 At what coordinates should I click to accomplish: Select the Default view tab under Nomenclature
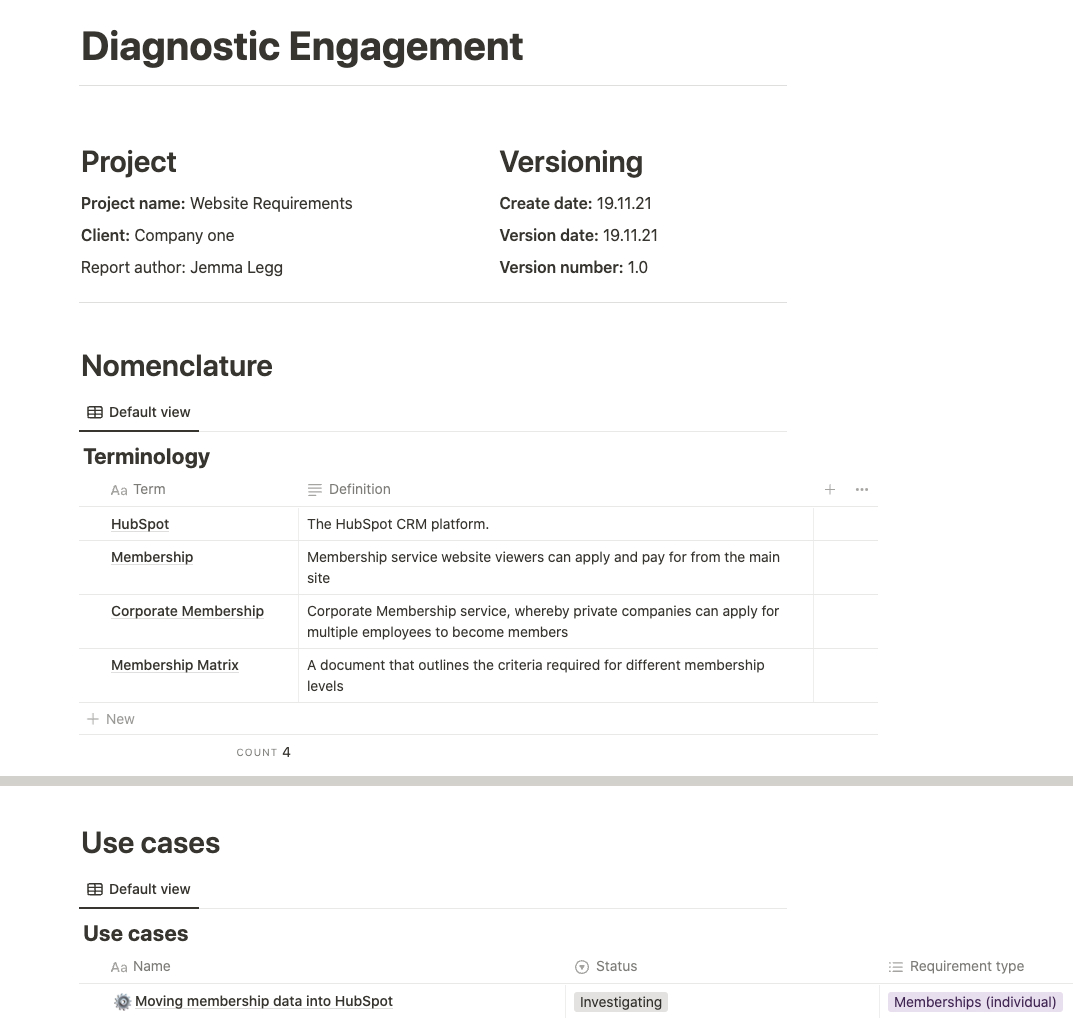(x=149, y=412)
